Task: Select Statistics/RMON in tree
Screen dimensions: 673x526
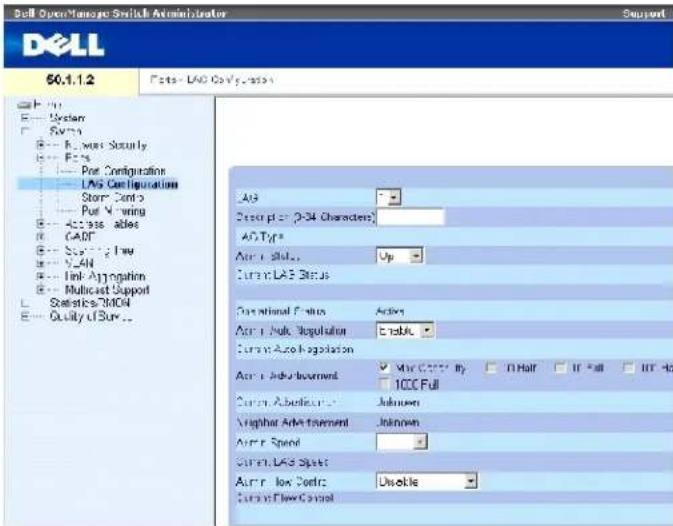Action: [90, 303]
